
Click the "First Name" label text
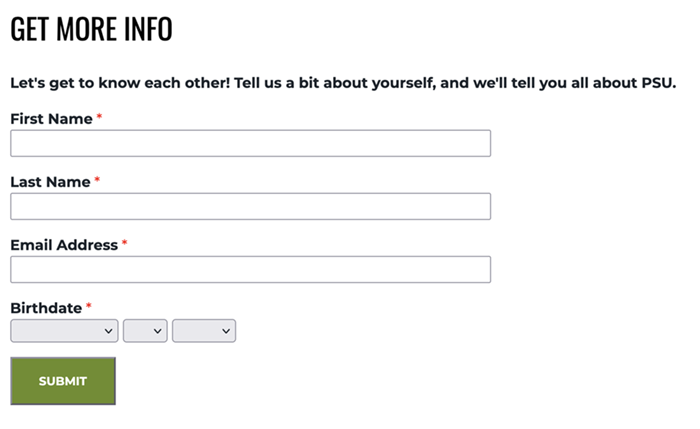coord(51,119)
